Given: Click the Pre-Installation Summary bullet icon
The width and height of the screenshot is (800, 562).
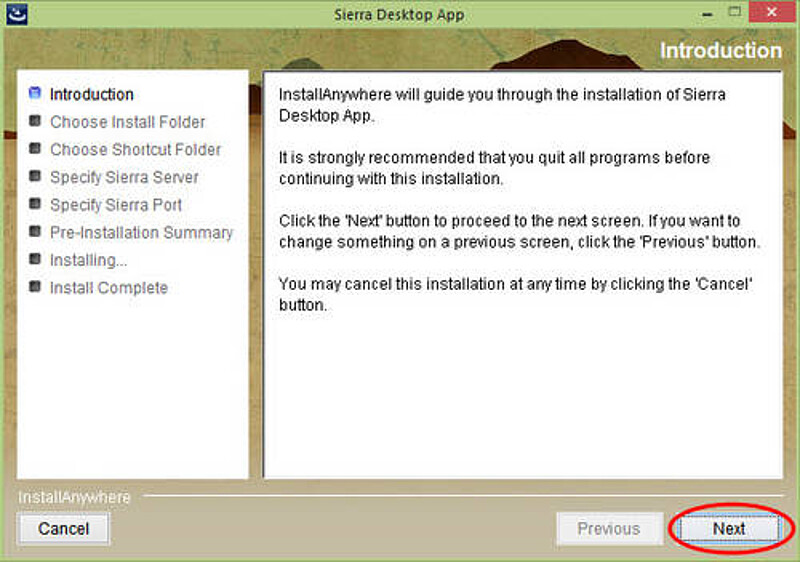Looking at the screenshot, I should point(35,231).
